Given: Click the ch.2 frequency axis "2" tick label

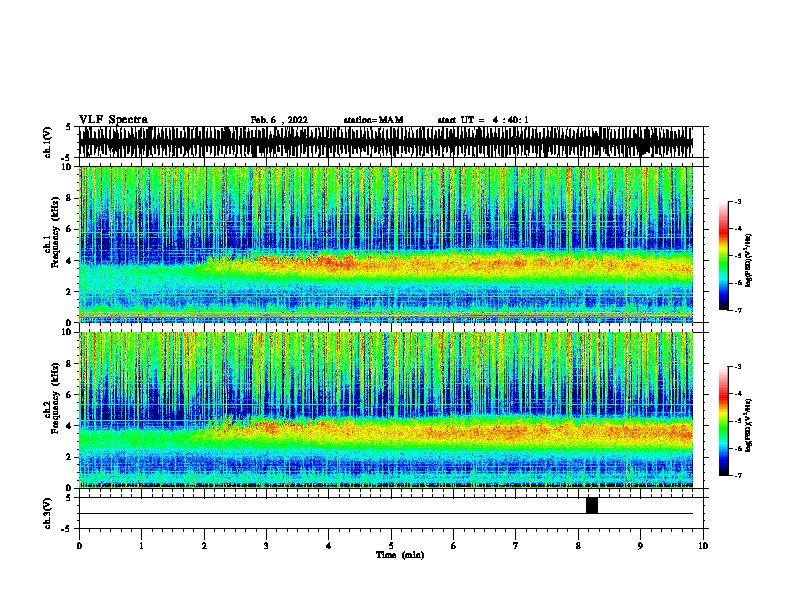Looking at the screenshot, I should pos(69,457).
